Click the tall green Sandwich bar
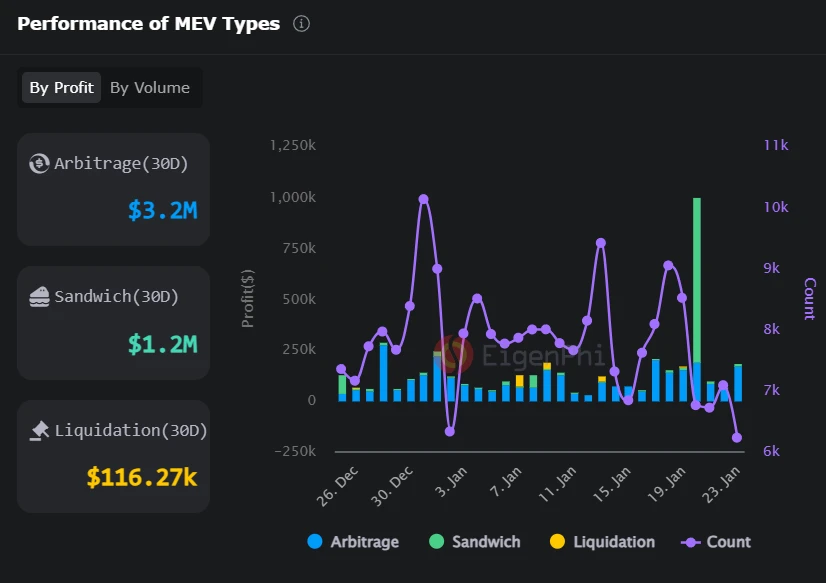826x583 pixels. tap(696, 280)
